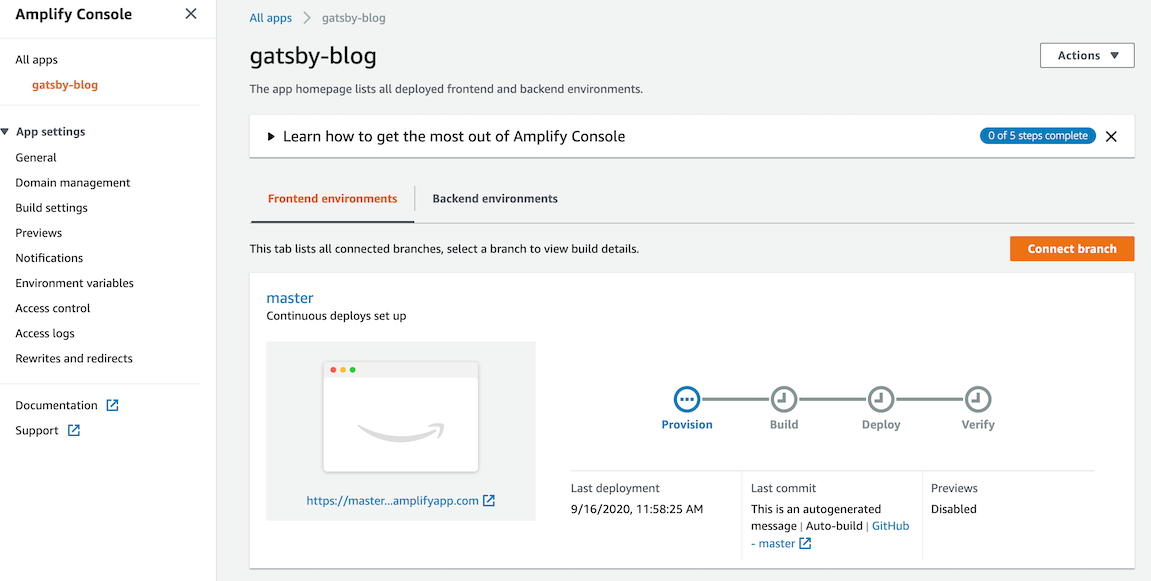
Task: Click gatsby-blog breadcrumb text
Action: tap(354, 18)
